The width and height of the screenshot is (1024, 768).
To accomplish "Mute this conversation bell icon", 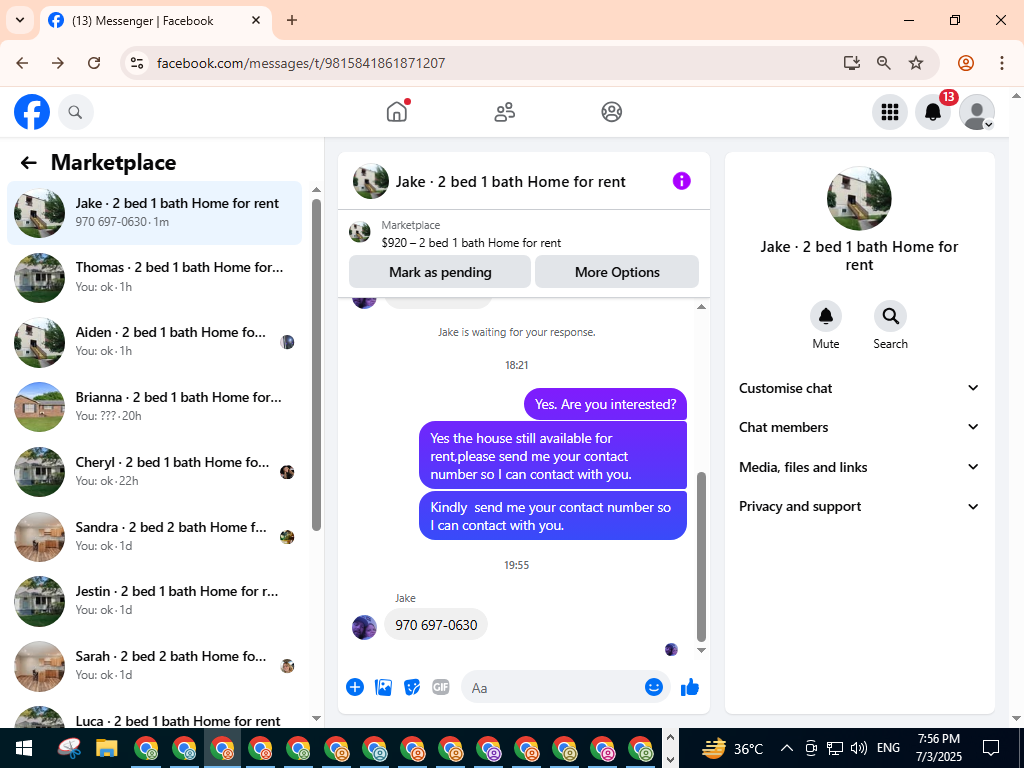I will click(x=825, y=316).
